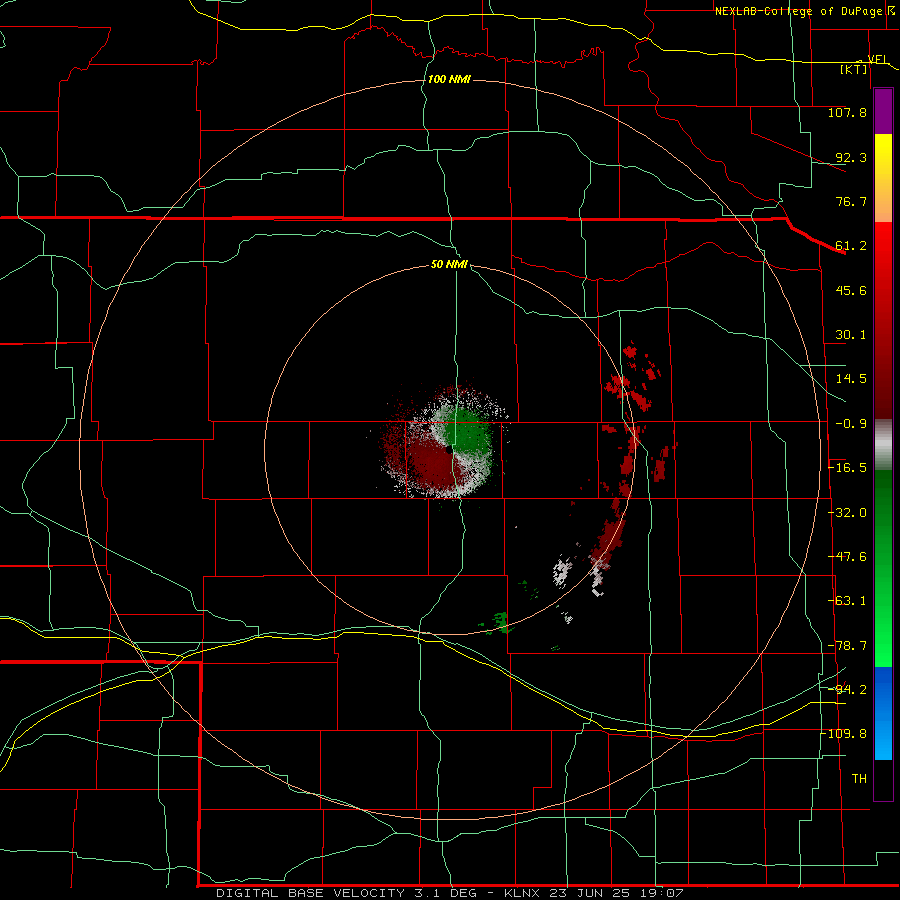Click the 100 NMI range ring label

449,79
